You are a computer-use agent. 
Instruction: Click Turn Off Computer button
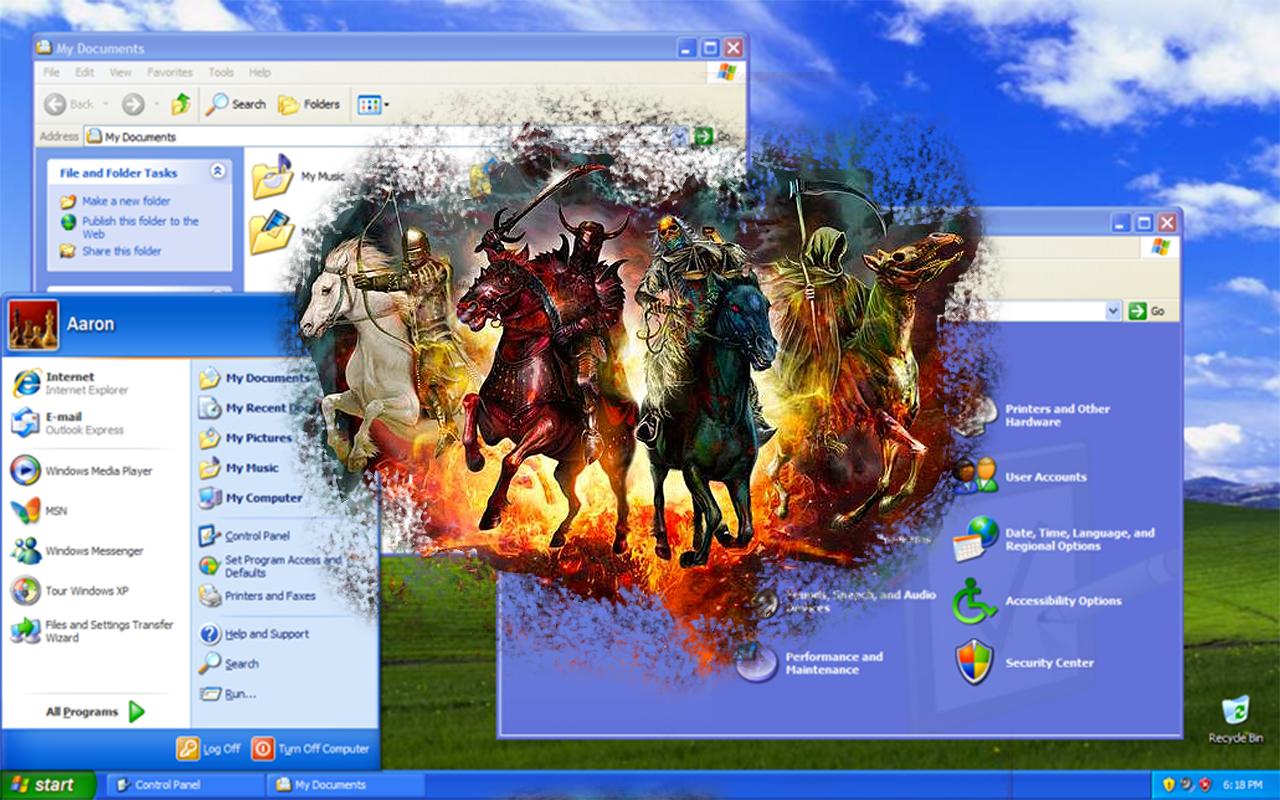click(311, 748)
